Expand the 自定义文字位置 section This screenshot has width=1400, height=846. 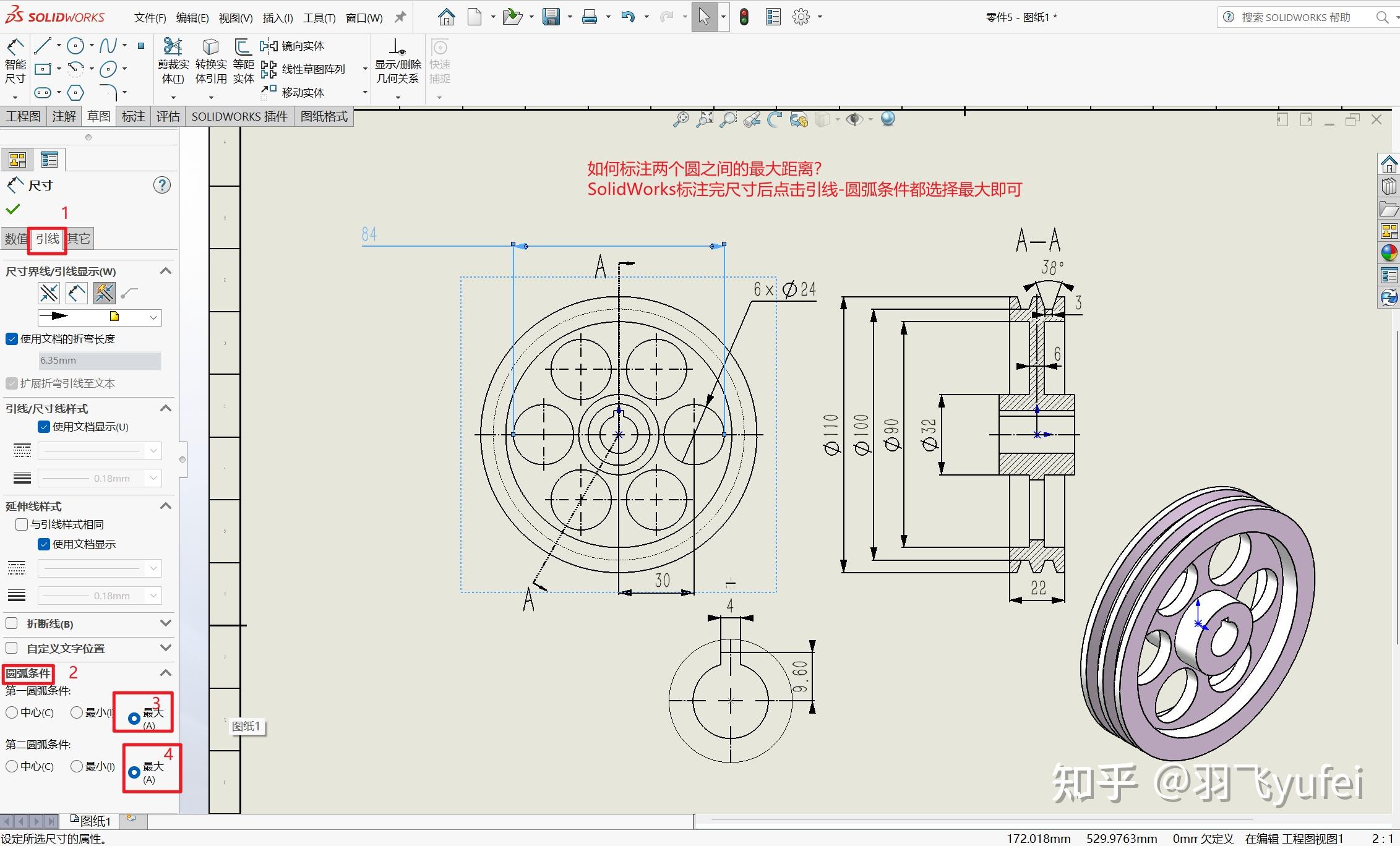[x=165, y=647]
